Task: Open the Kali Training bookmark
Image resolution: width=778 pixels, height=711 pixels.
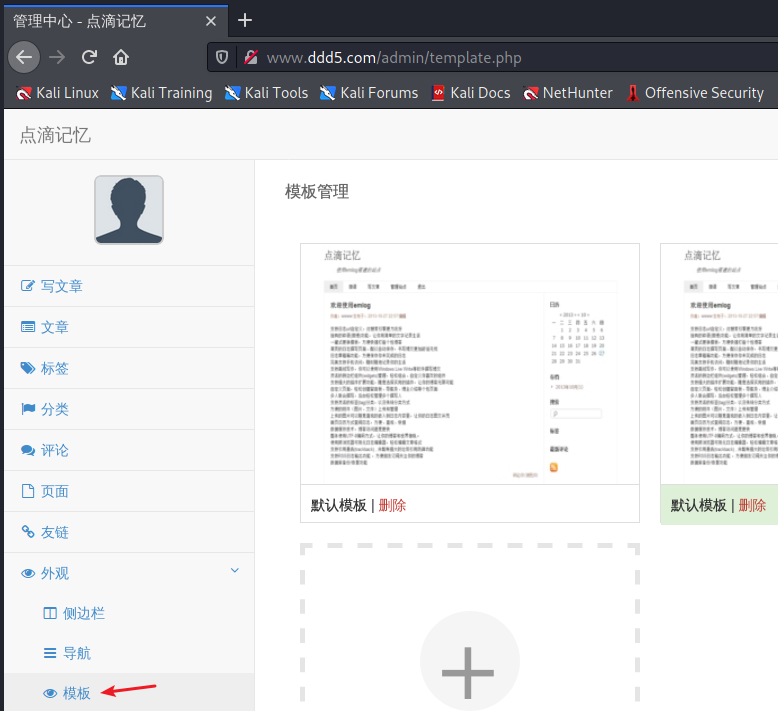Action: tap(161, 93)
